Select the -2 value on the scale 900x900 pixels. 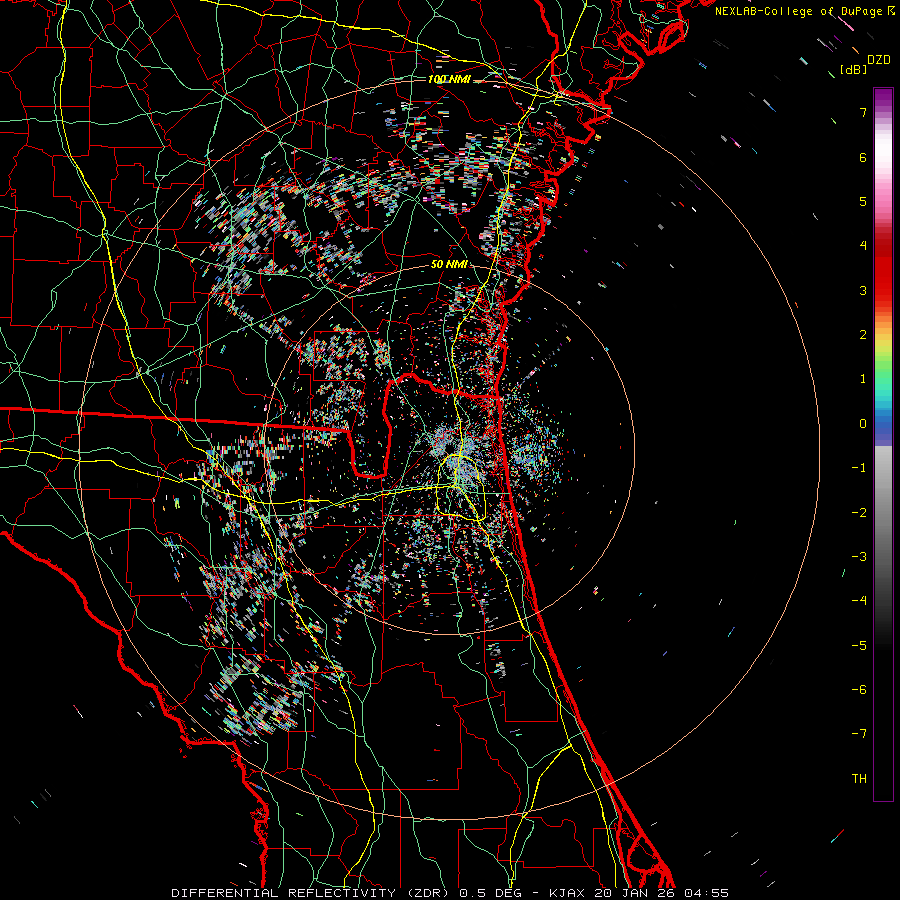pos(859,513)
